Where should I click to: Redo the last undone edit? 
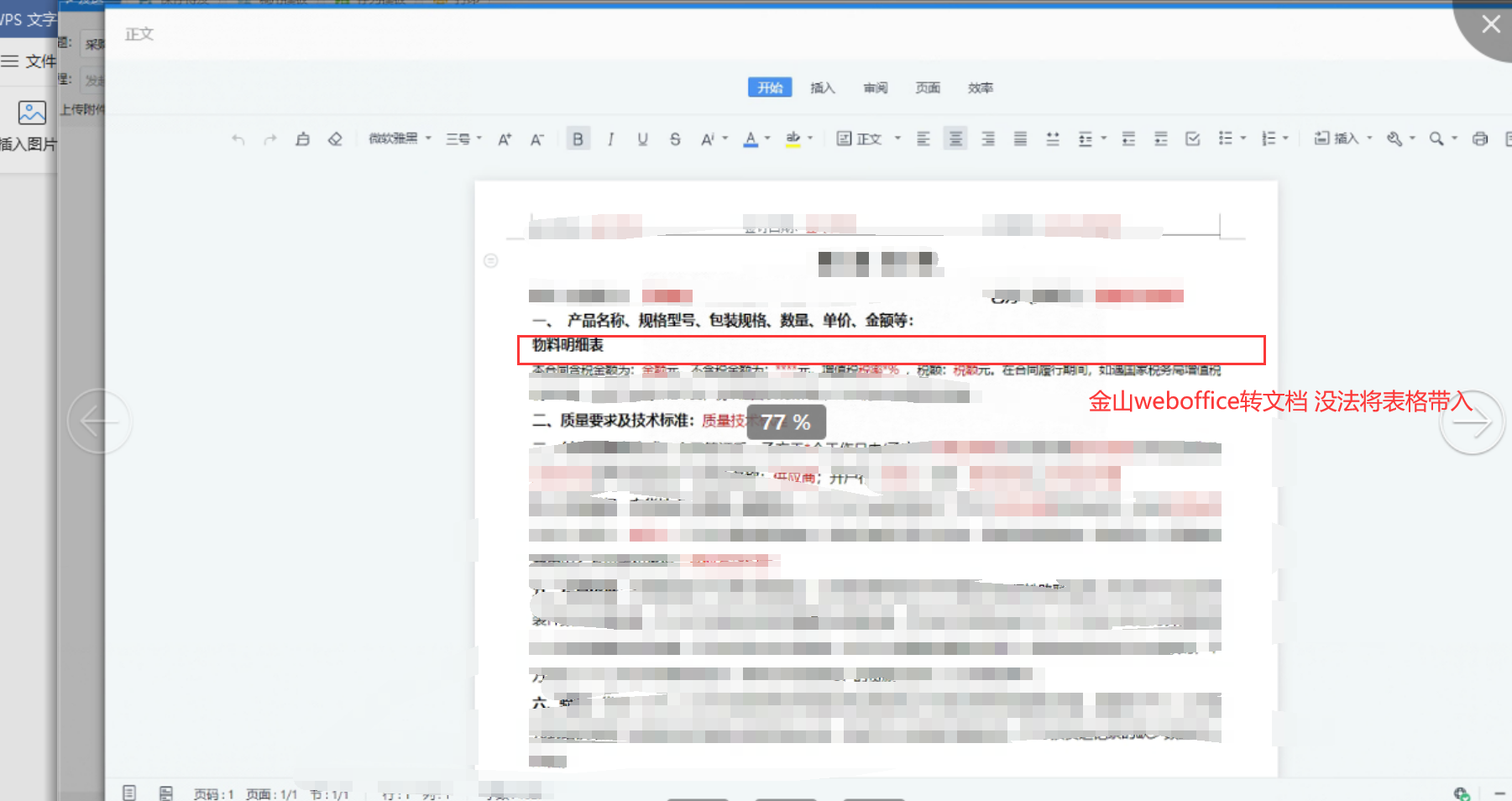(x=269, y=139)
